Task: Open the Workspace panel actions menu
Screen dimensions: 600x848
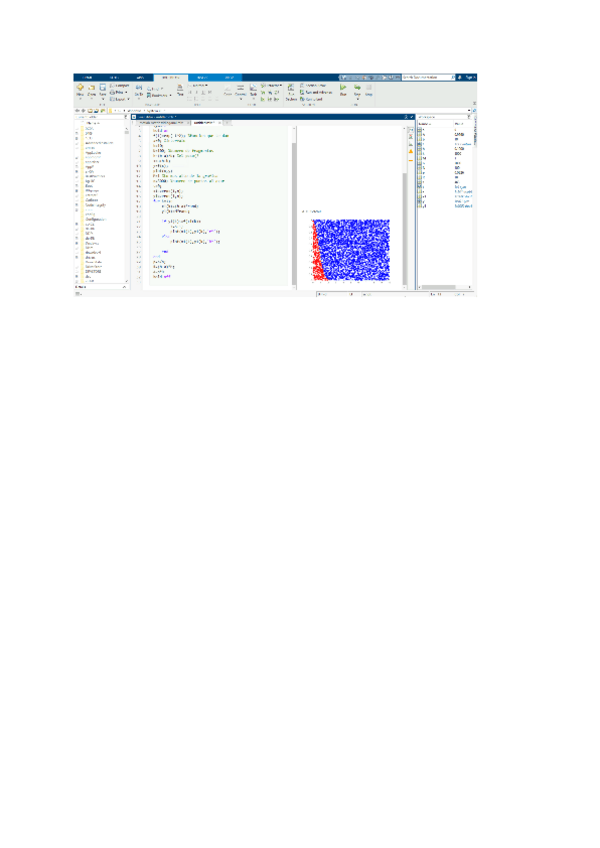Action: pos(469,117)
